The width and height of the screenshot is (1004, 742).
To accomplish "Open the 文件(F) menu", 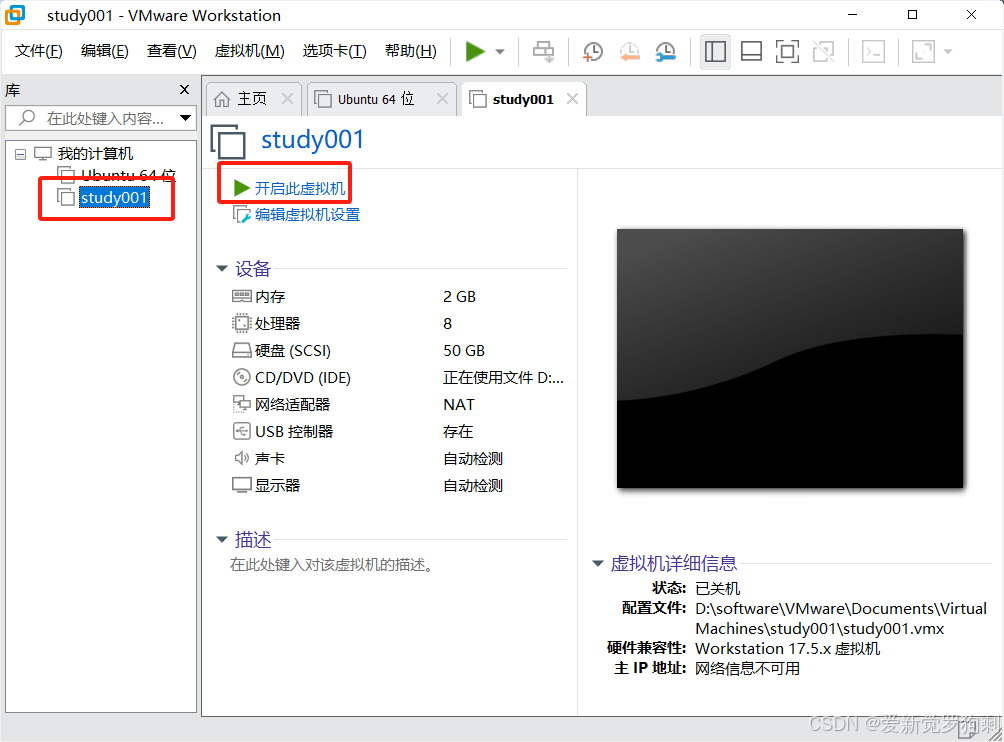I will tap(38, 51).
